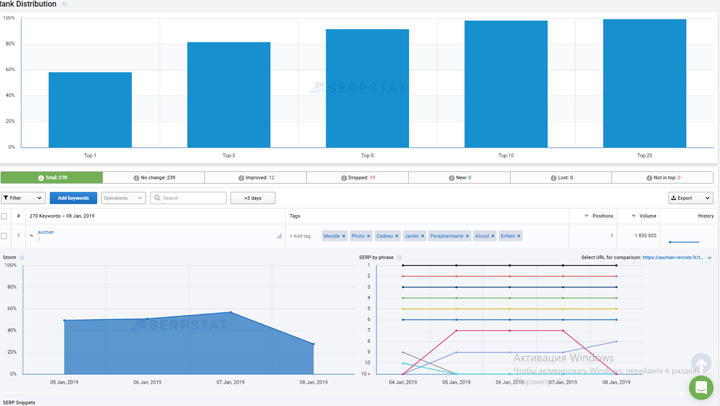Open the Operations dropdown
This screenshot has height=406, width=720.
pos(123,198)
